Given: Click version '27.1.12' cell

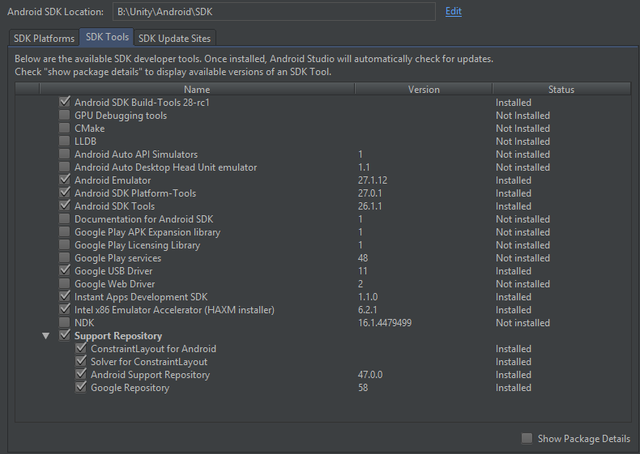Looking at the screenshot, I should pyautogui.click(x=372, y=180).
